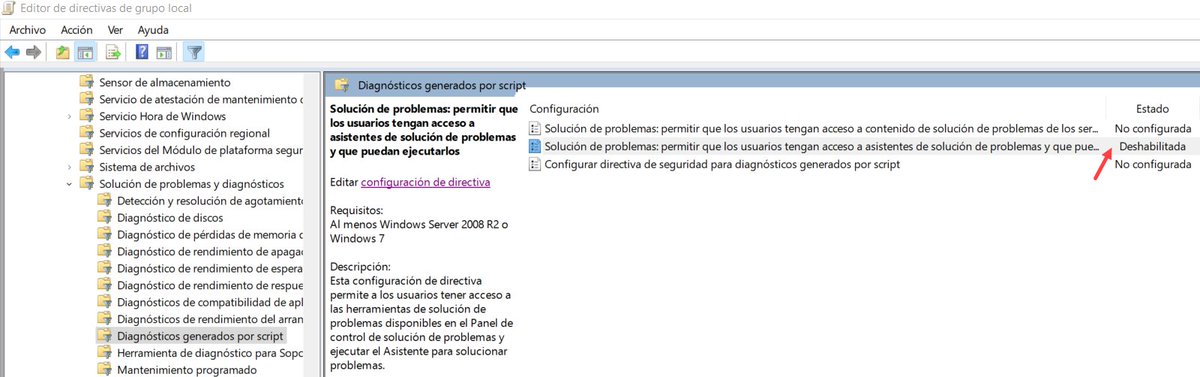1200x377 pixels.
Task: Click the blue Back arrow in toolbar
Action: (x=12, y=52)
